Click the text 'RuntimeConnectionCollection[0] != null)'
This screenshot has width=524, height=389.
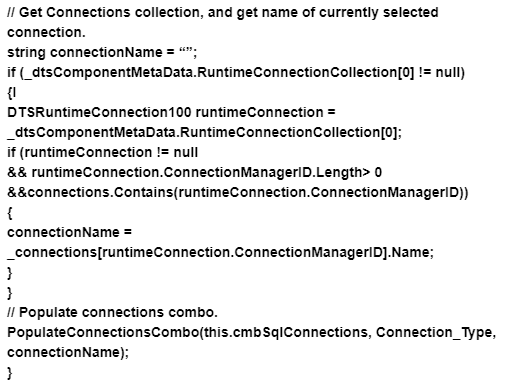point(331,72)
